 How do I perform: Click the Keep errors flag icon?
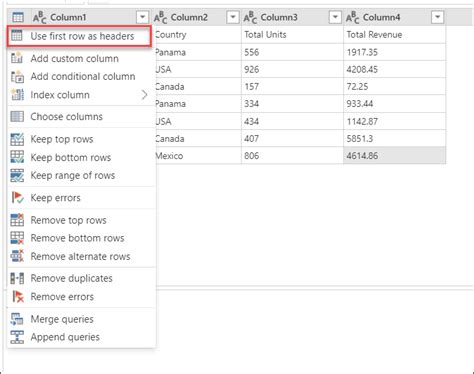click(x=17, y=198)
